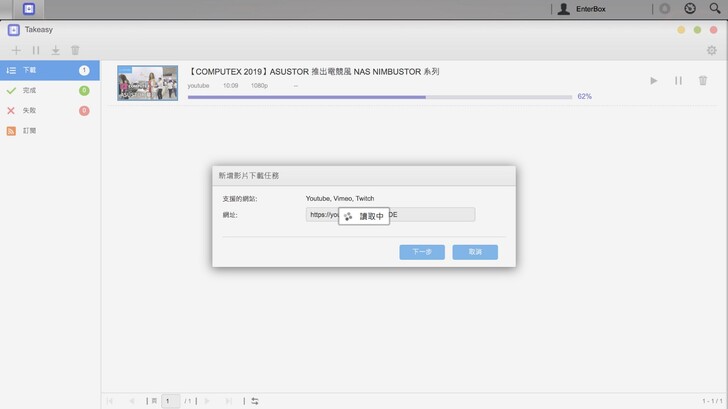Image resolution: width=728 pixels, height=409 pixels.
Task: Go to last page in pagination bar
Action: click(229, 401)
